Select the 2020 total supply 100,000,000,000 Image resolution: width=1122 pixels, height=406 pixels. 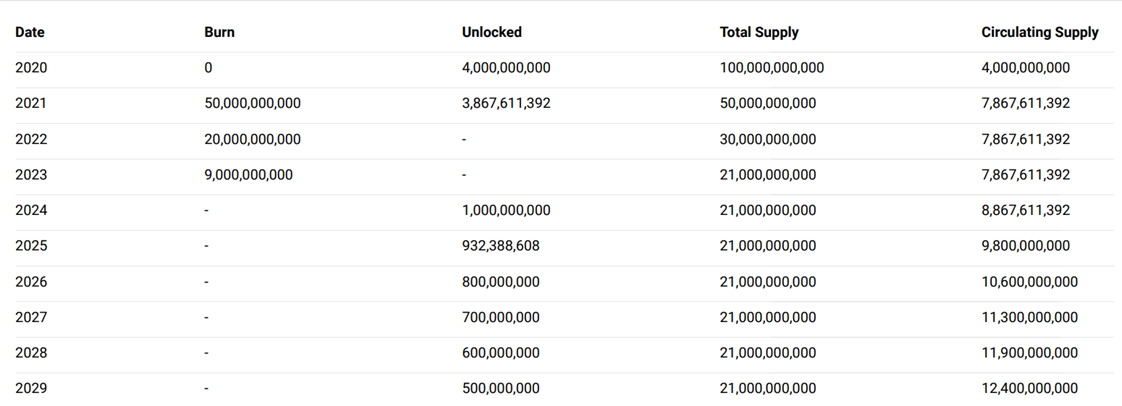click(771, 68)
